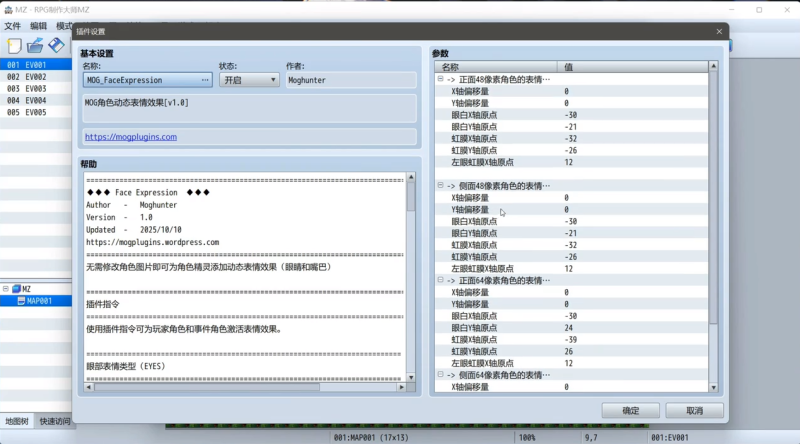Switch to the 快速访问 tab

pos(55,421)
